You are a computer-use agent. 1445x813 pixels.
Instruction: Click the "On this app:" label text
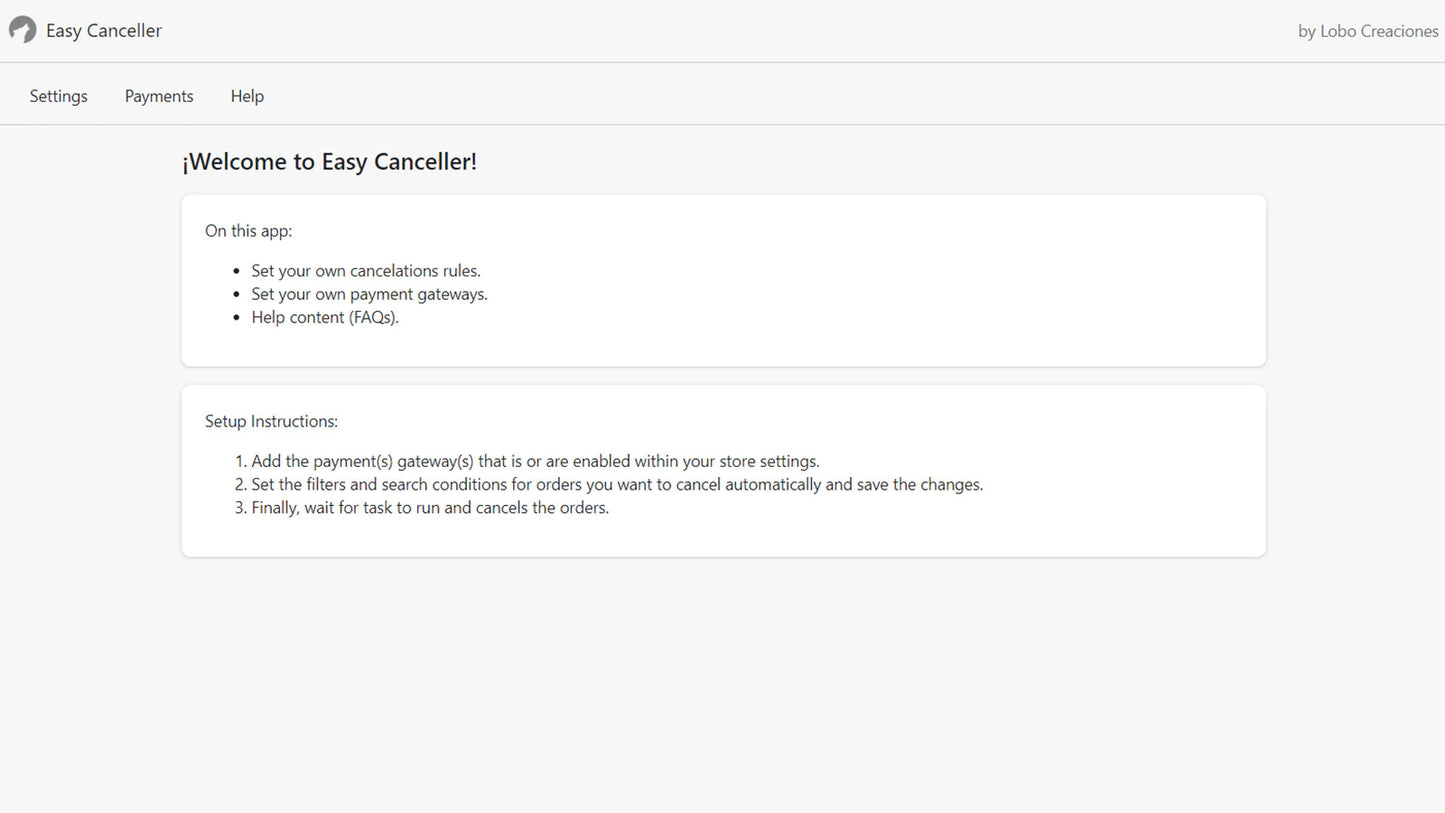[248, 230]
